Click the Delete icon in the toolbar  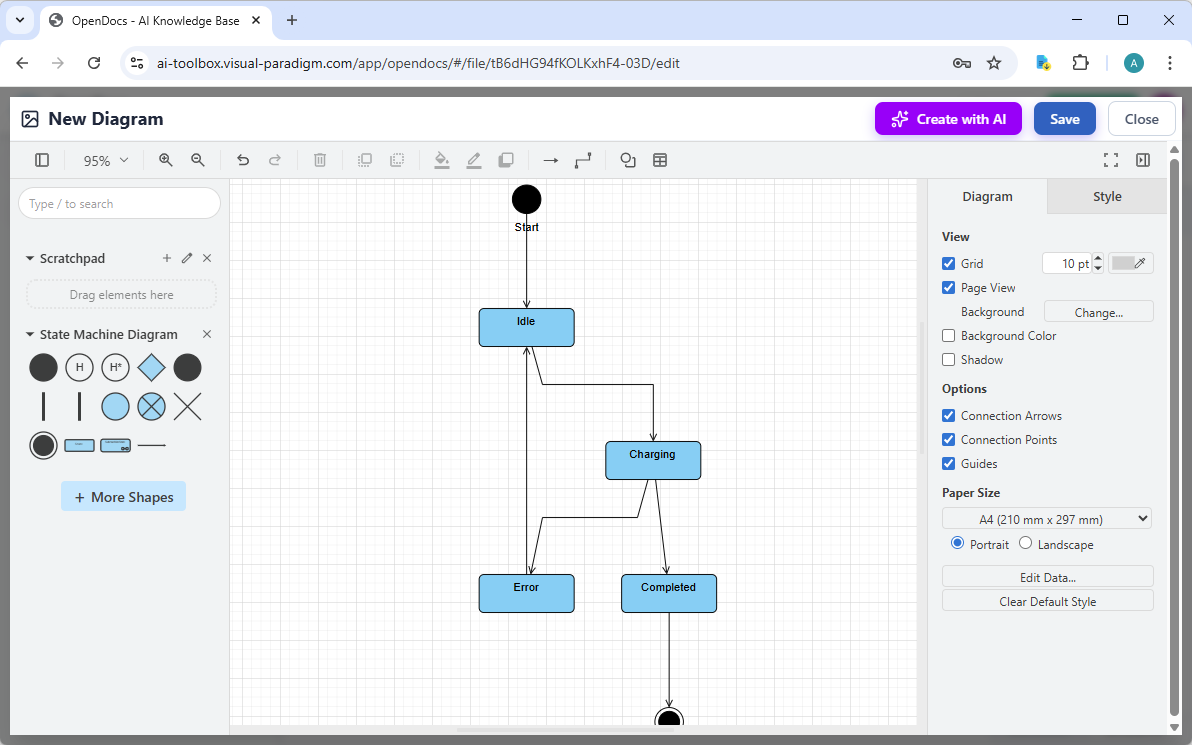point(319,160)
